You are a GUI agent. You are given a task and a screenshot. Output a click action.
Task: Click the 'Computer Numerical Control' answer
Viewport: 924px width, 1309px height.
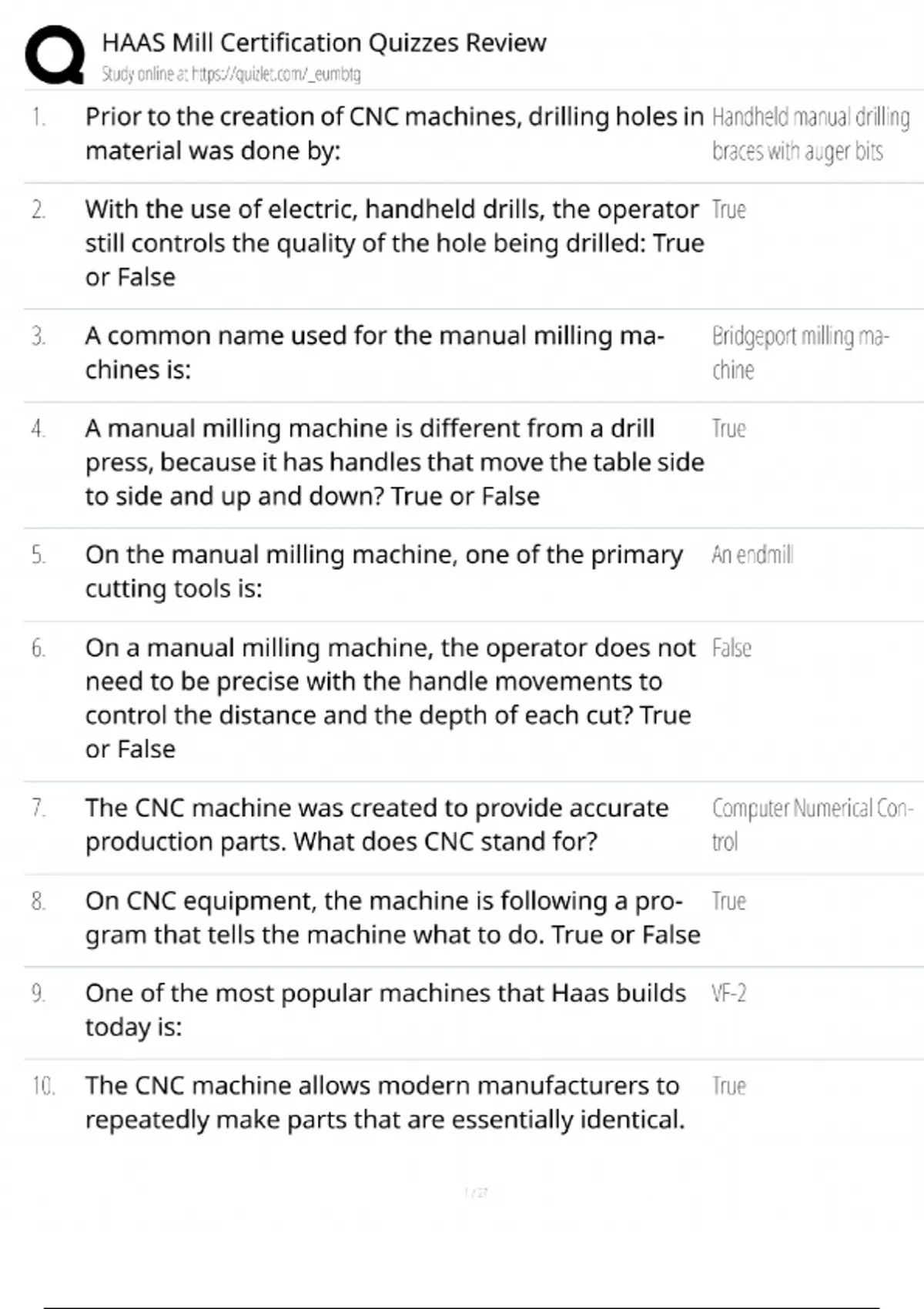812,825
